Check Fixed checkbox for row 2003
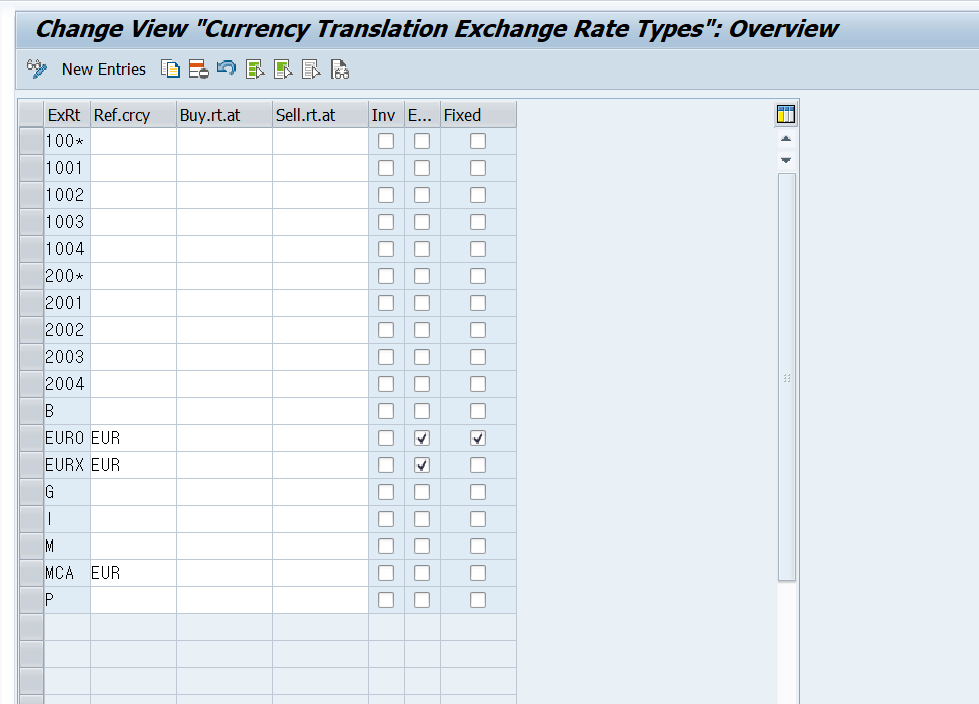Viewport: 979px width, 704px height. point(478,357)
